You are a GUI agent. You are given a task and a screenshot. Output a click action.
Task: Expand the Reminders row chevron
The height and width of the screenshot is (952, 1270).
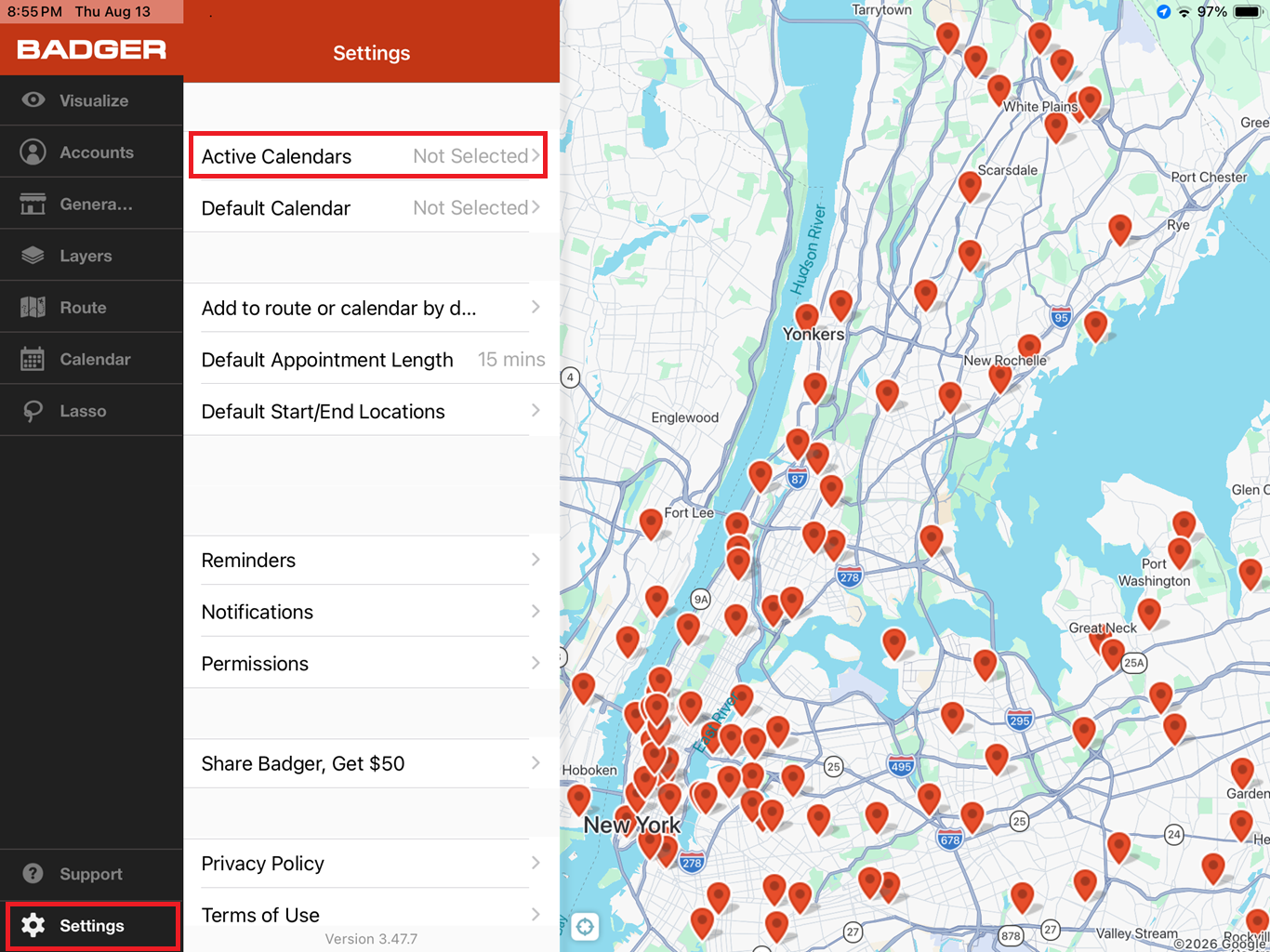tap(536, 559)
